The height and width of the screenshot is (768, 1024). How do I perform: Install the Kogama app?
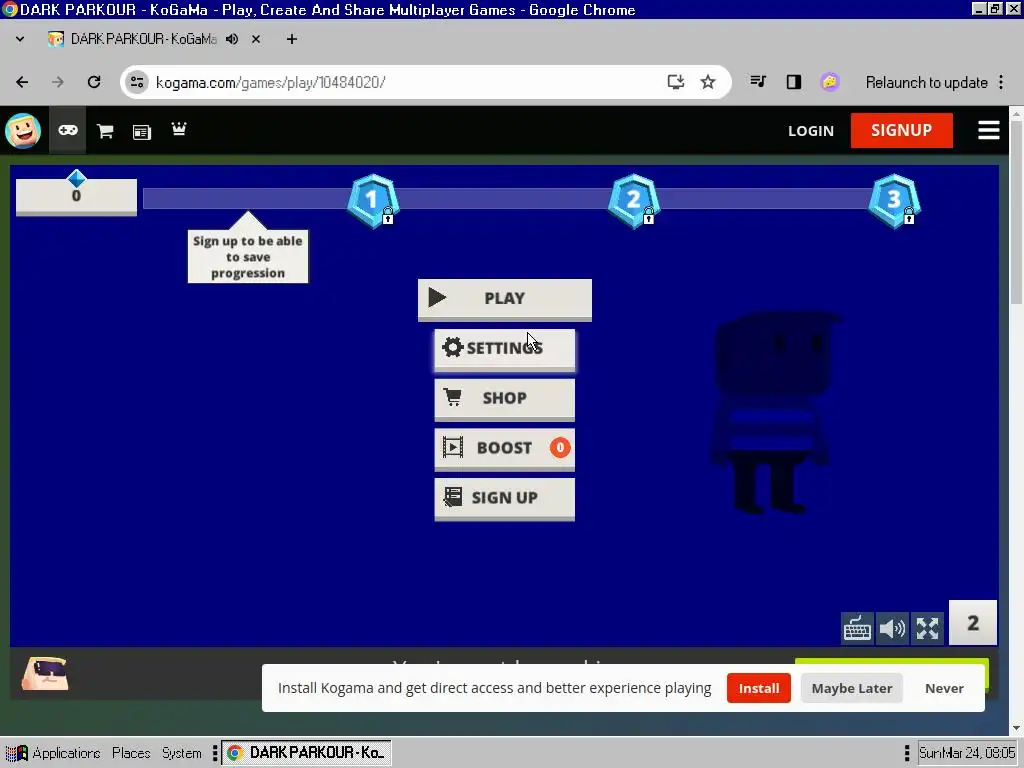[x=758, y=688]
